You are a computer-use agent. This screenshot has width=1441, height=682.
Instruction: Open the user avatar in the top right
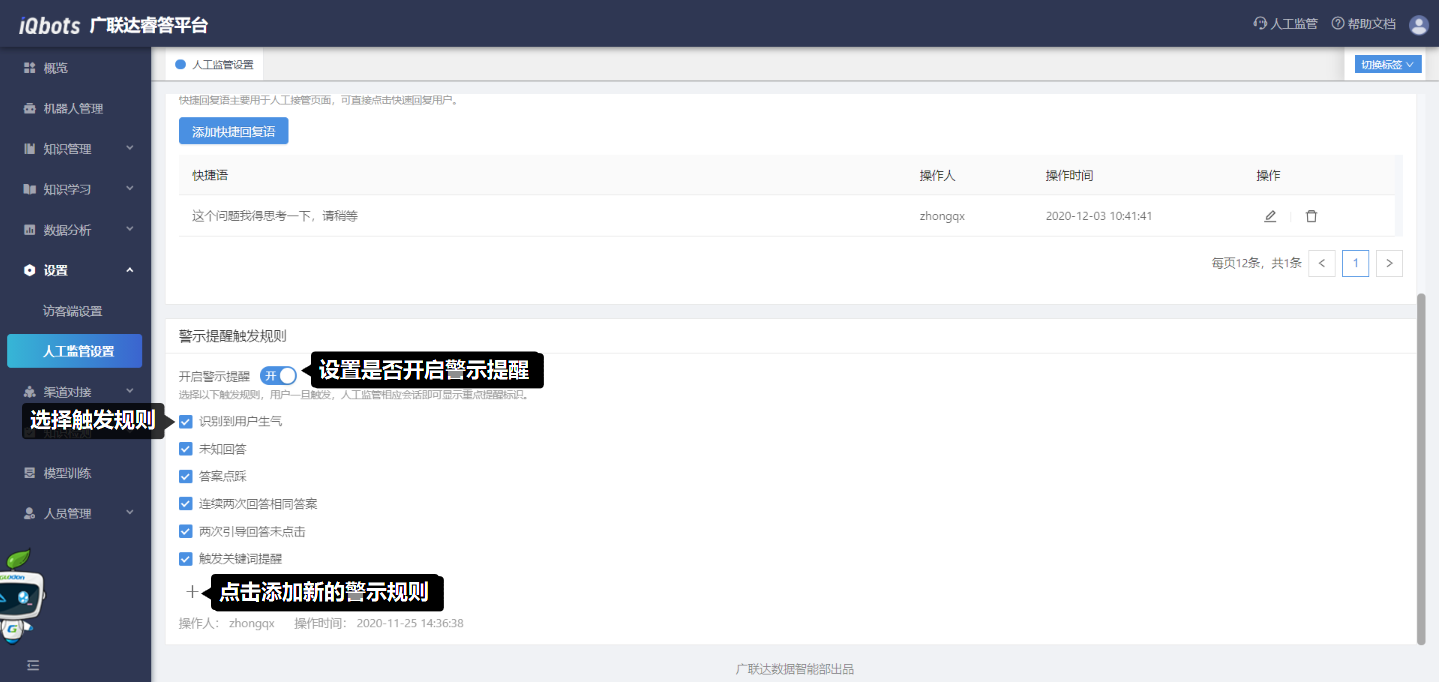1418,25
